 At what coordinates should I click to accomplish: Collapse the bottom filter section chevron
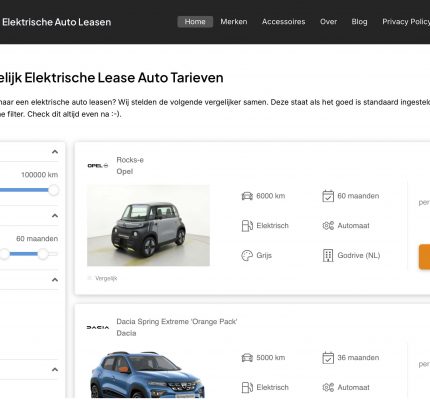pos(55,370)
